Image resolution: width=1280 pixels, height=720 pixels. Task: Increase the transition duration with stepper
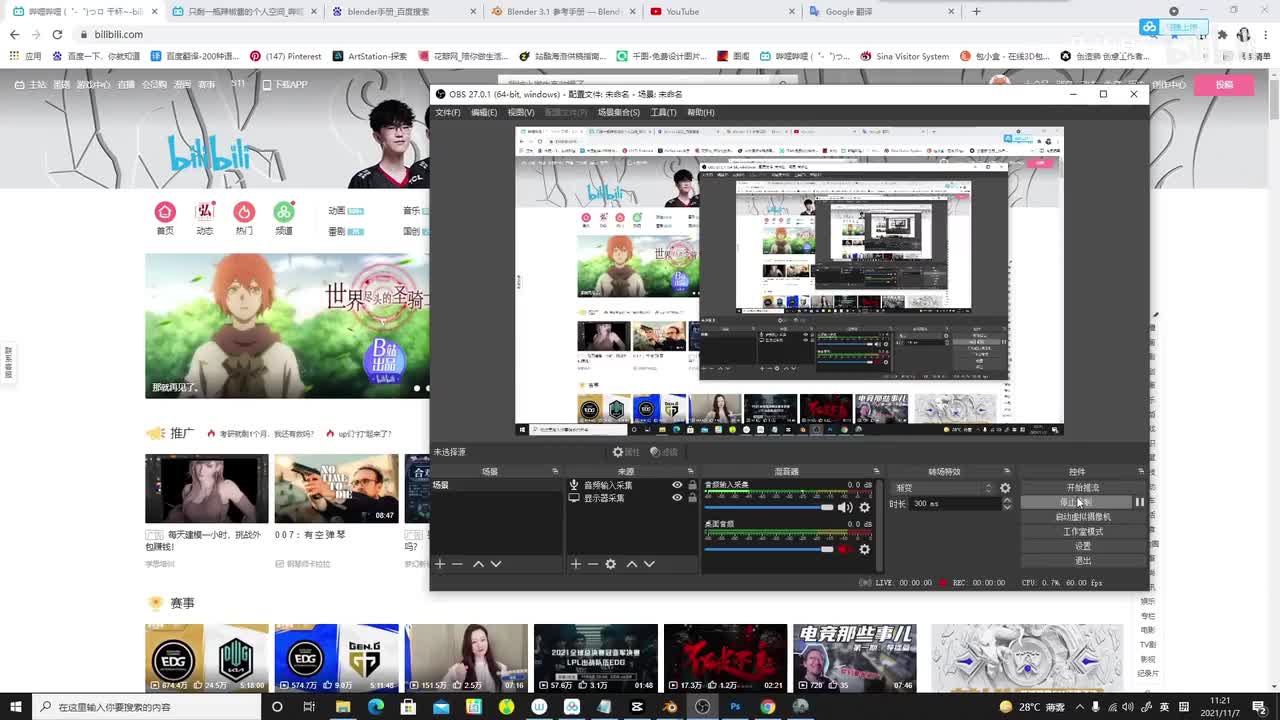[1007, 501]
